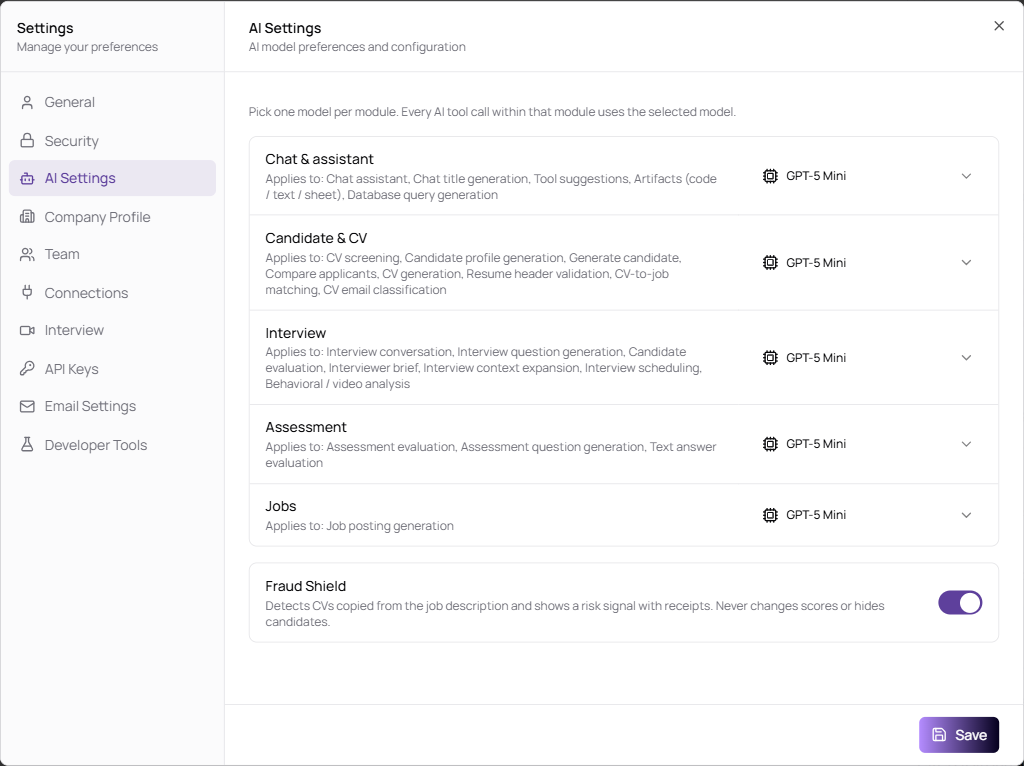Click the Fraud Shield heading
This screenshot has height=766, width=1024.
point(306,586)
